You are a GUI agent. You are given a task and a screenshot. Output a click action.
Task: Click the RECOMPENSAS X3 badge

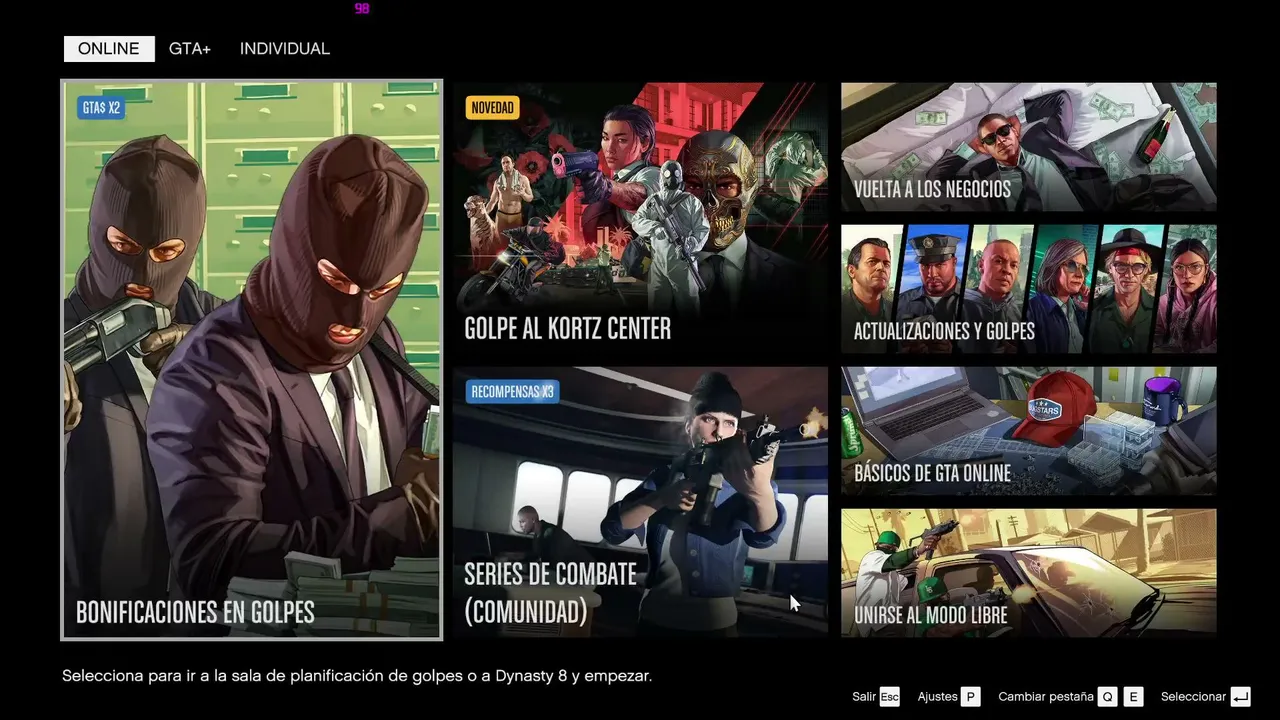512,391
